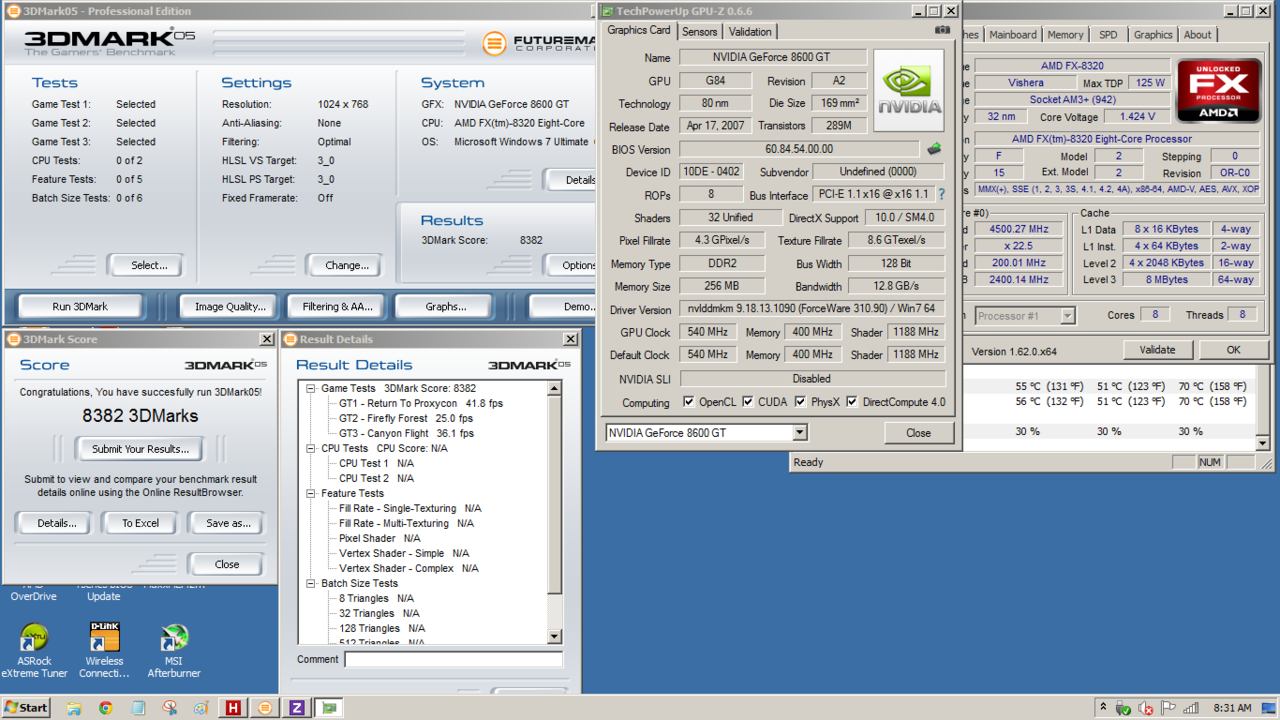Click the Image Quality button
The image size is (1280, 720).
click(x=230, y=306)
